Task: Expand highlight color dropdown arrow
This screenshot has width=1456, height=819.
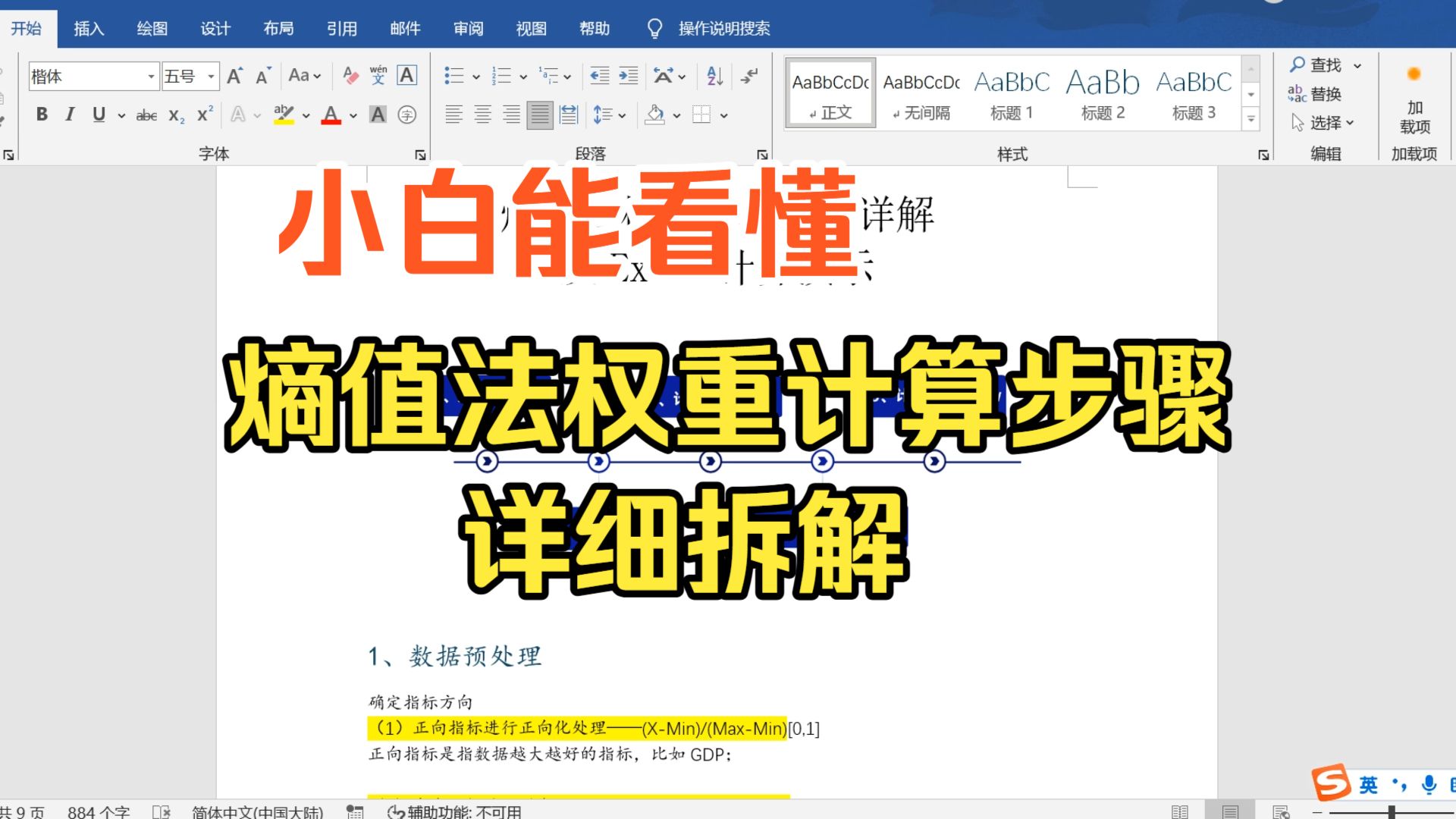Action: [306, 115]
